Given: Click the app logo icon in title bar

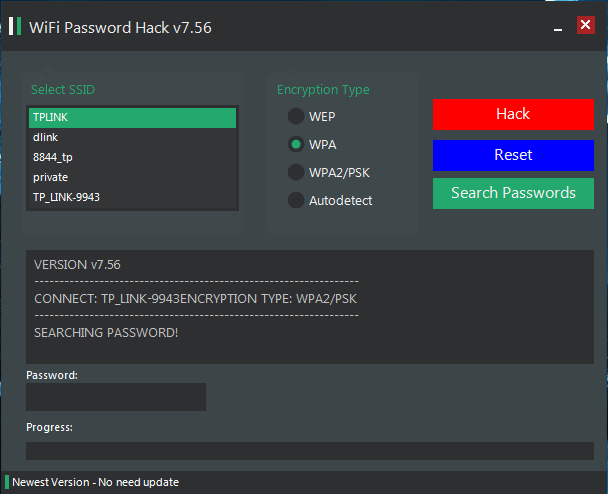Looking at the screenshot, I should tap(15, 26).
